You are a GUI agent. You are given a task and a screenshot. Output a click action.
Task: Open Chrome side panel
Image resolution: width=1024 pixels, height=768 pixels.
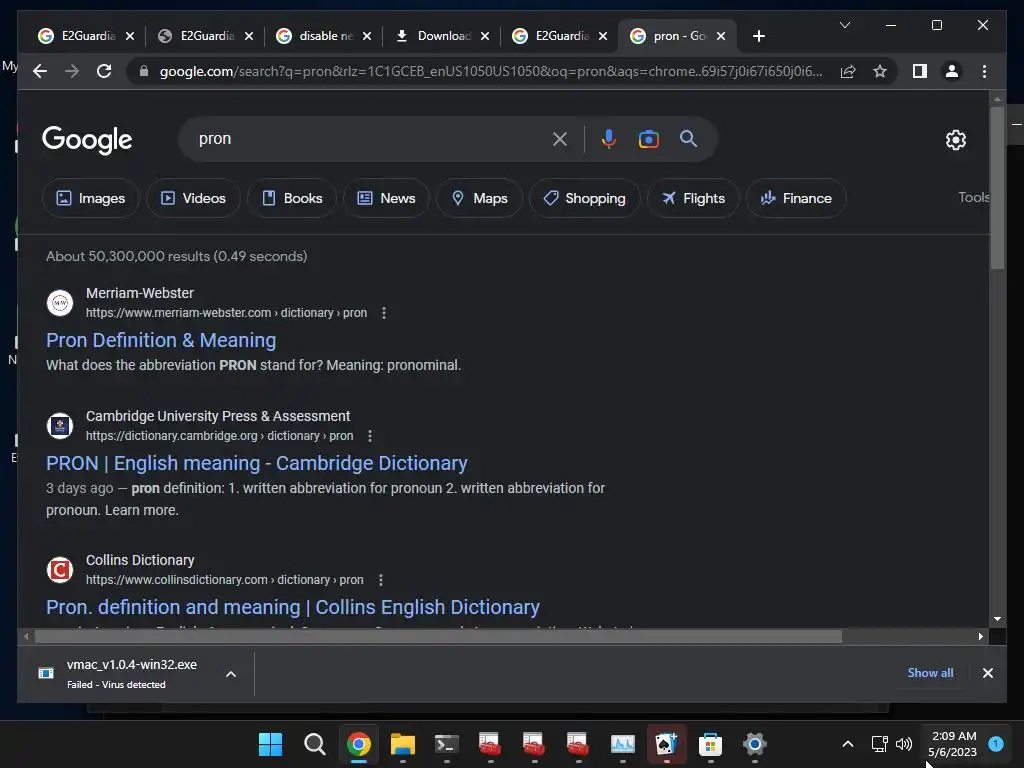(920, 71)
